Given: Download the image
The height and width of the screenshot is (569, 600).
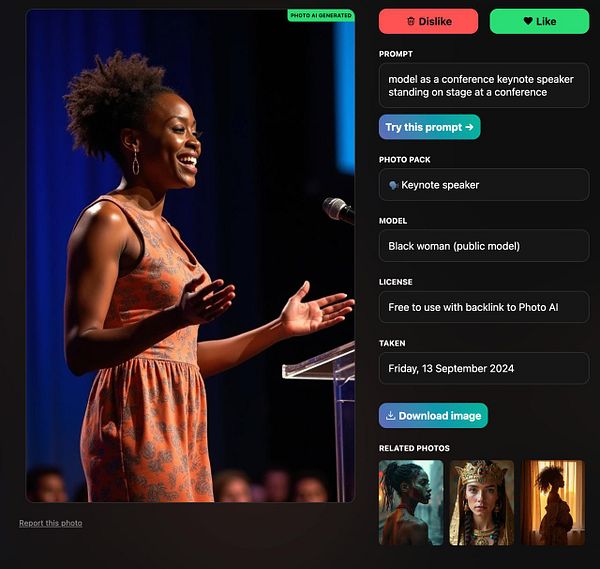Looking at the screenshot, I should pos(433,416).
